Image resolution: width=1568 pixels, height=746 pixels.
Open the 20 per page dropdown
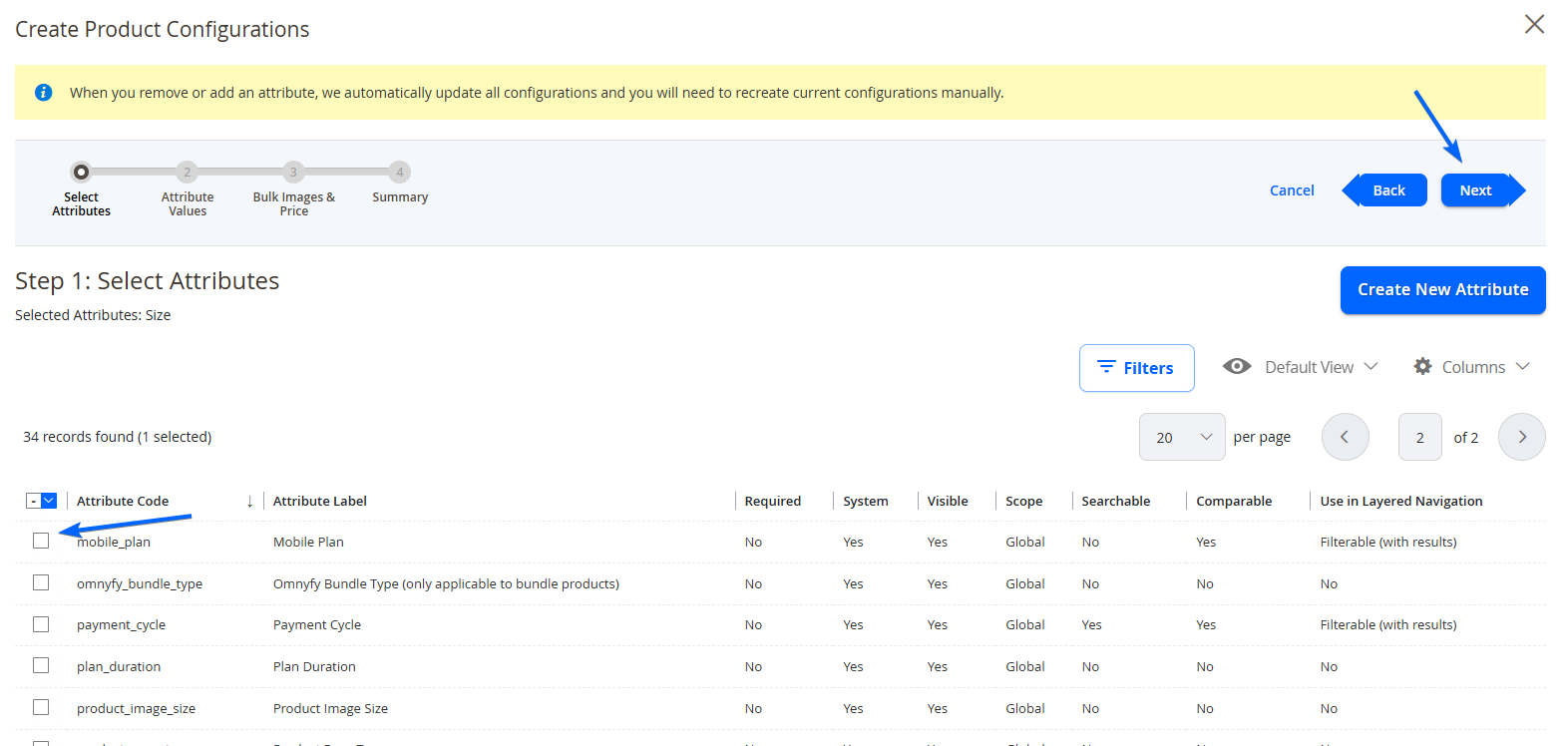click(1182, 437)
